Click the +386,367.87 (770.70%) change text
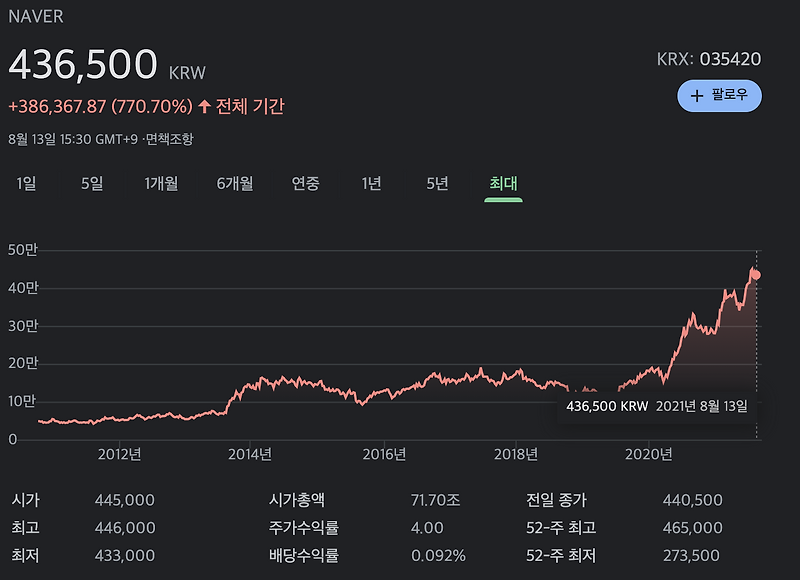The width and height of the screenshot is (800, 580). [101, 107]
